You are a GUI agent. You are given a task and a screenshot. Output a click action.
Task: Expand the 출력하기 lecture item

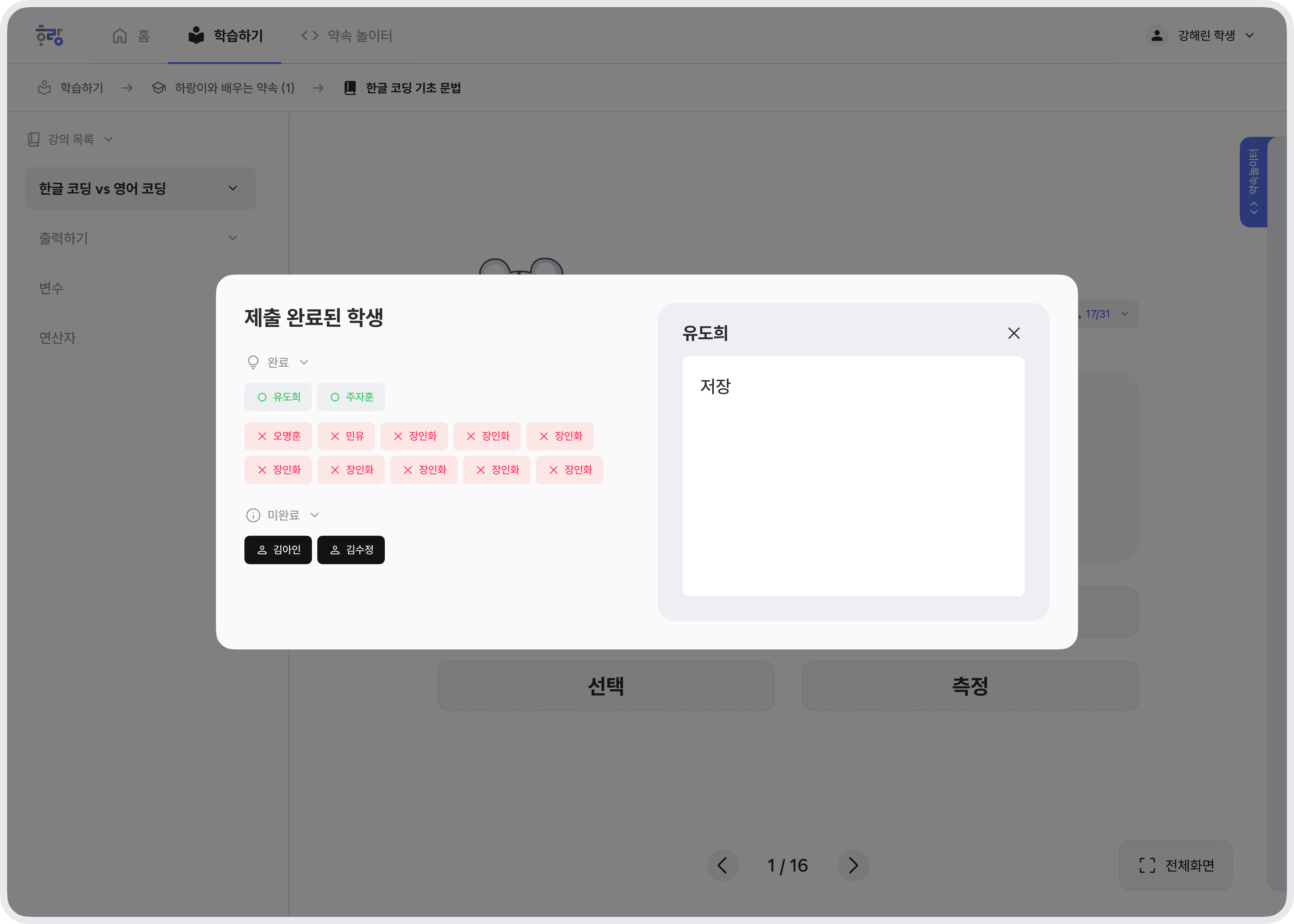tap(141, 238)
